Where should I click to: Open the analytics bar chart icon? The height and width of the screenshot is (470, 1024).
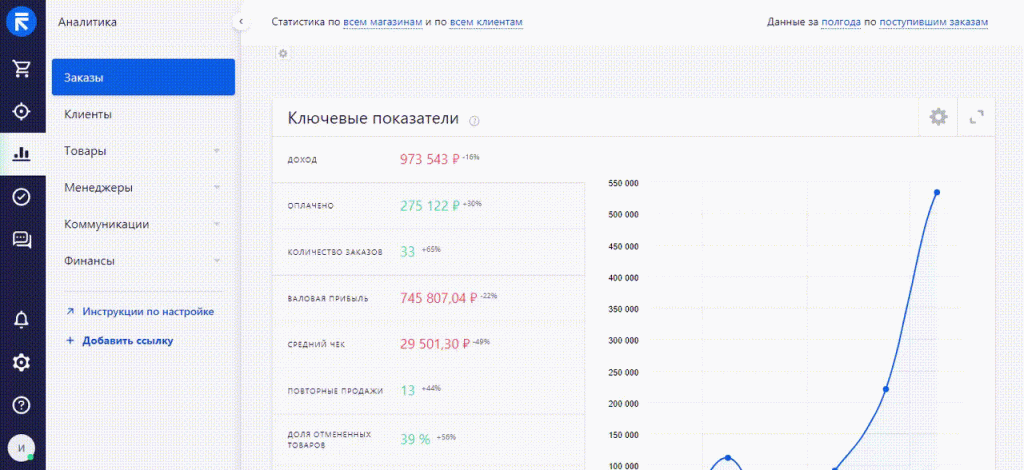21,154
